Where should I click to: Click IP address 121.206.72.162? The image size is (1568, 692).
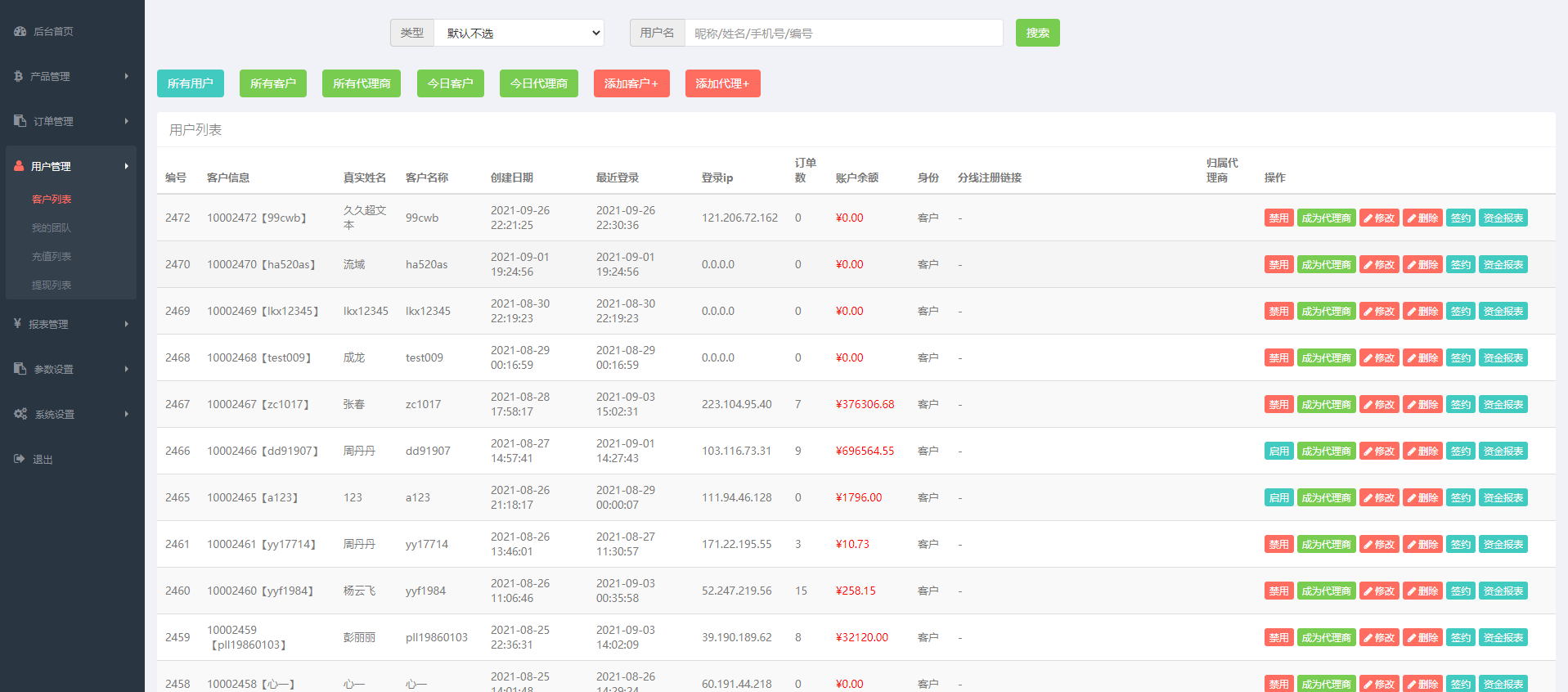[739, 218]
